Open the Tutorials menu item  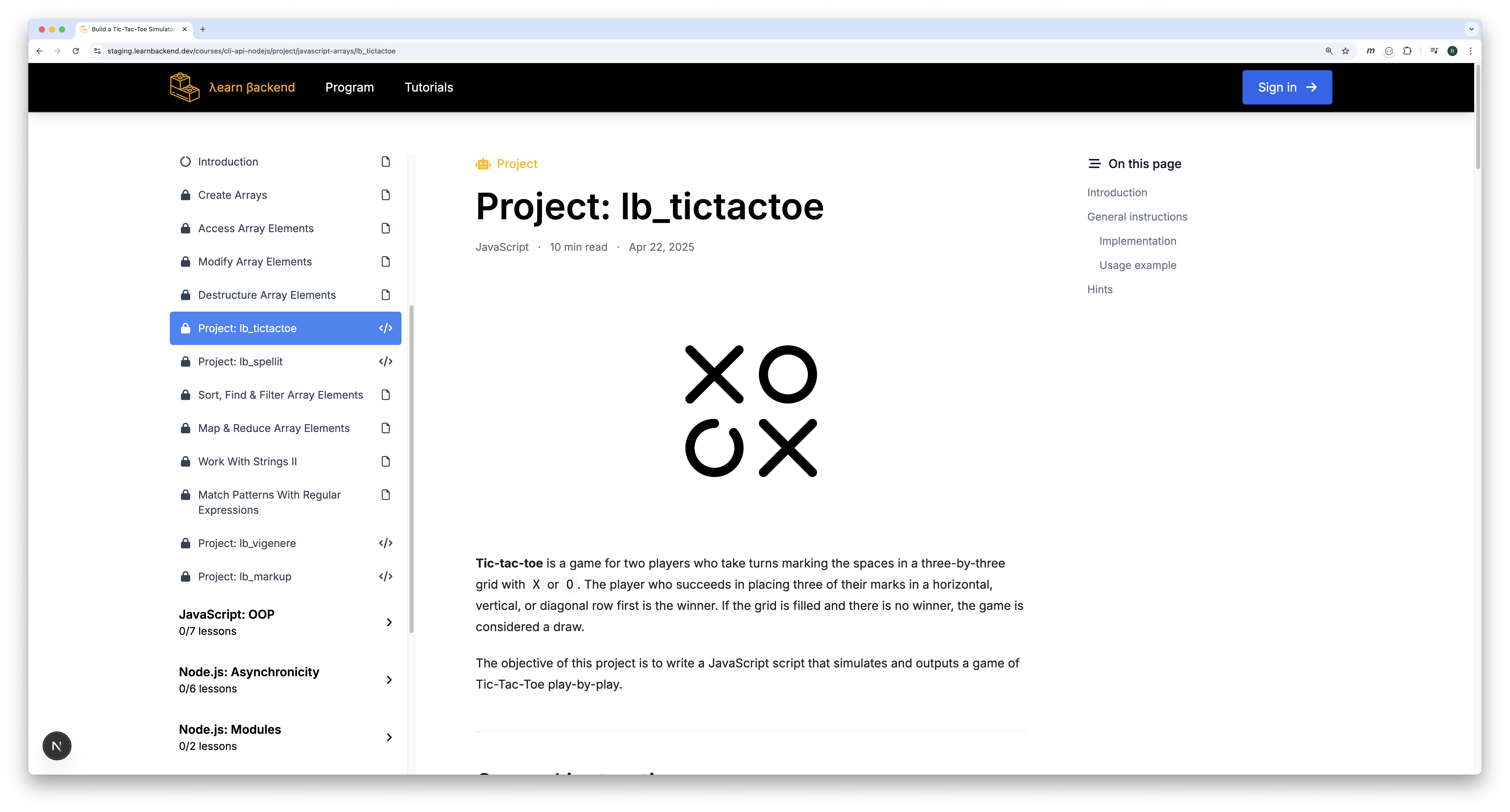[428, 87]
